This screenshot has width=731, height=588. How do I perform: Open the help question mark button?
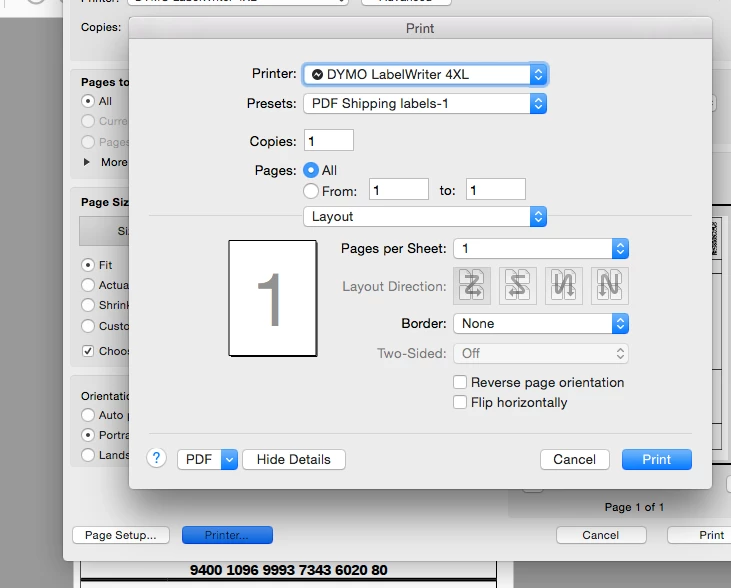coord(157,459)
